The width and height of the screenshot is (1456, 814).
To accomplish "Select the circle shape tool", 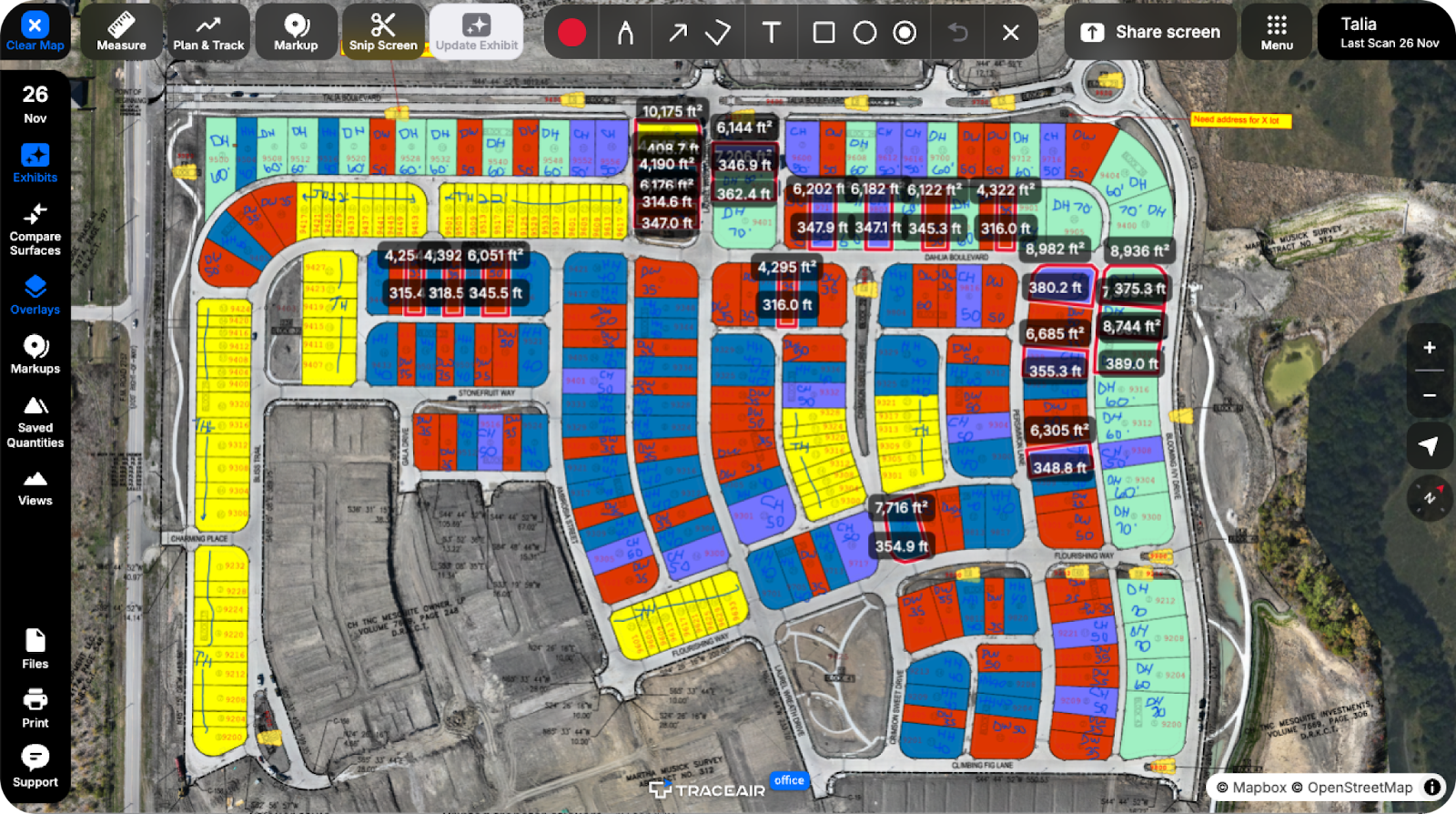I will coord(864,33).
